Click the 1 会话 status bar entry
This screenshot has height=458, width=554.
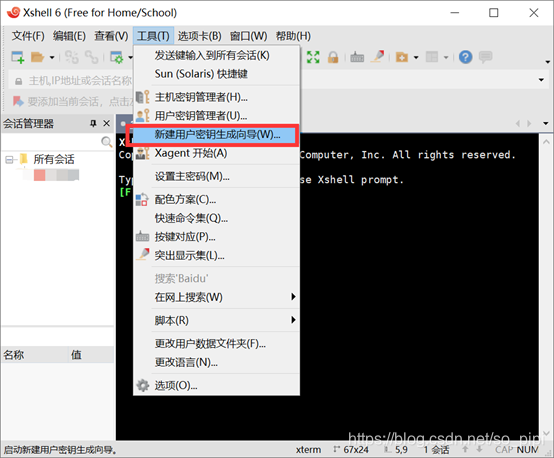click(436, 450)
